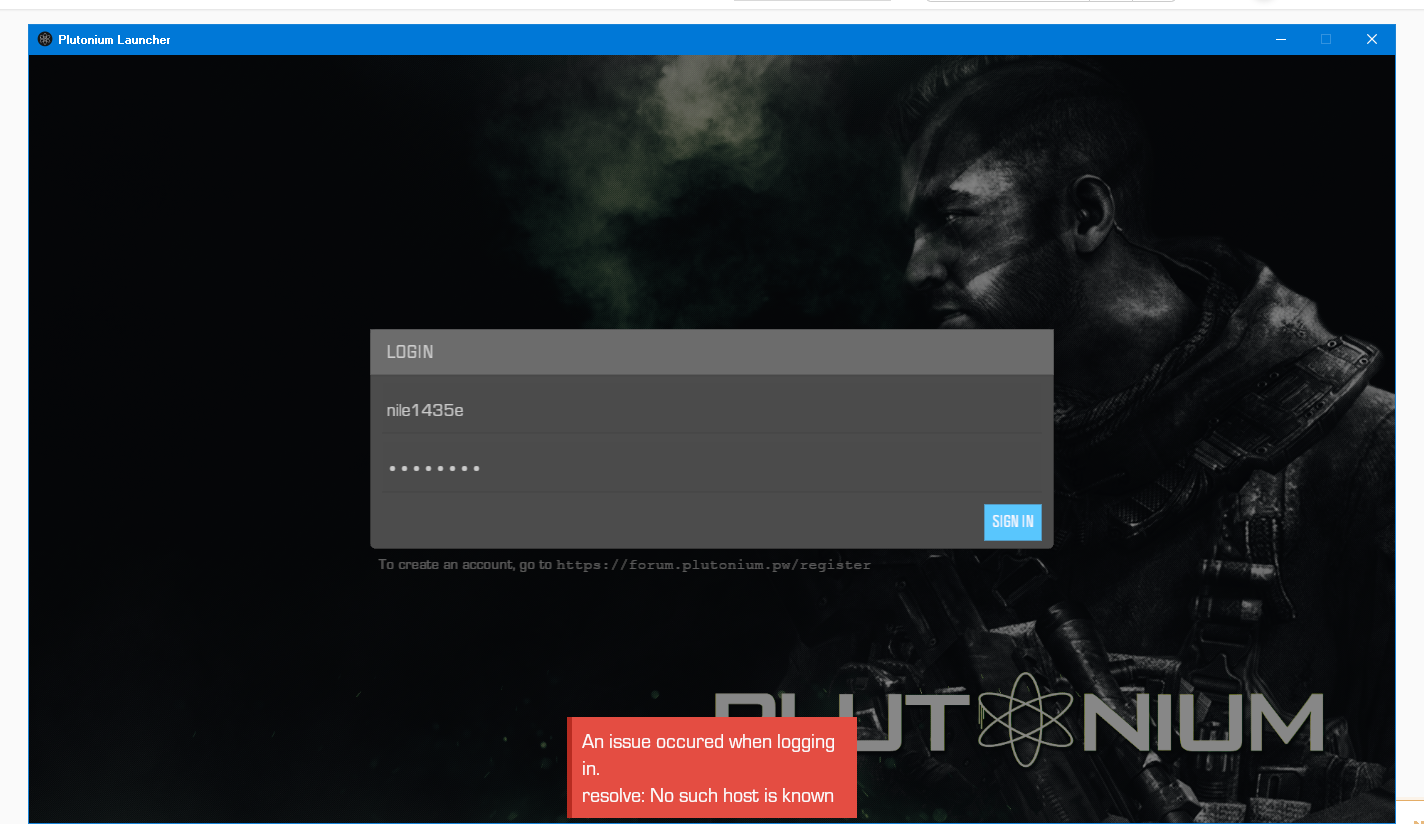Click the SIGN IN button
Screen dimensions: 1424x824
tap(1012, 522)
